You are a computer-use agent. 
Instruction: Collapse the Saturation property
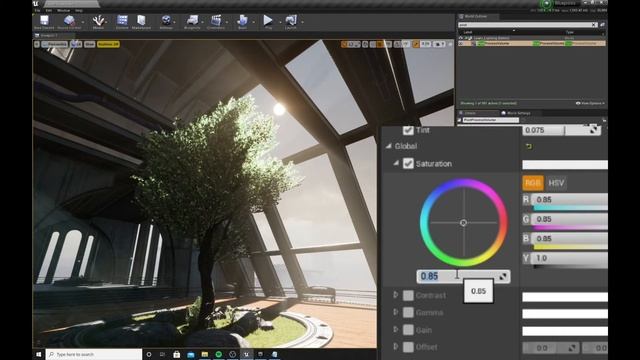click(396, 163)
